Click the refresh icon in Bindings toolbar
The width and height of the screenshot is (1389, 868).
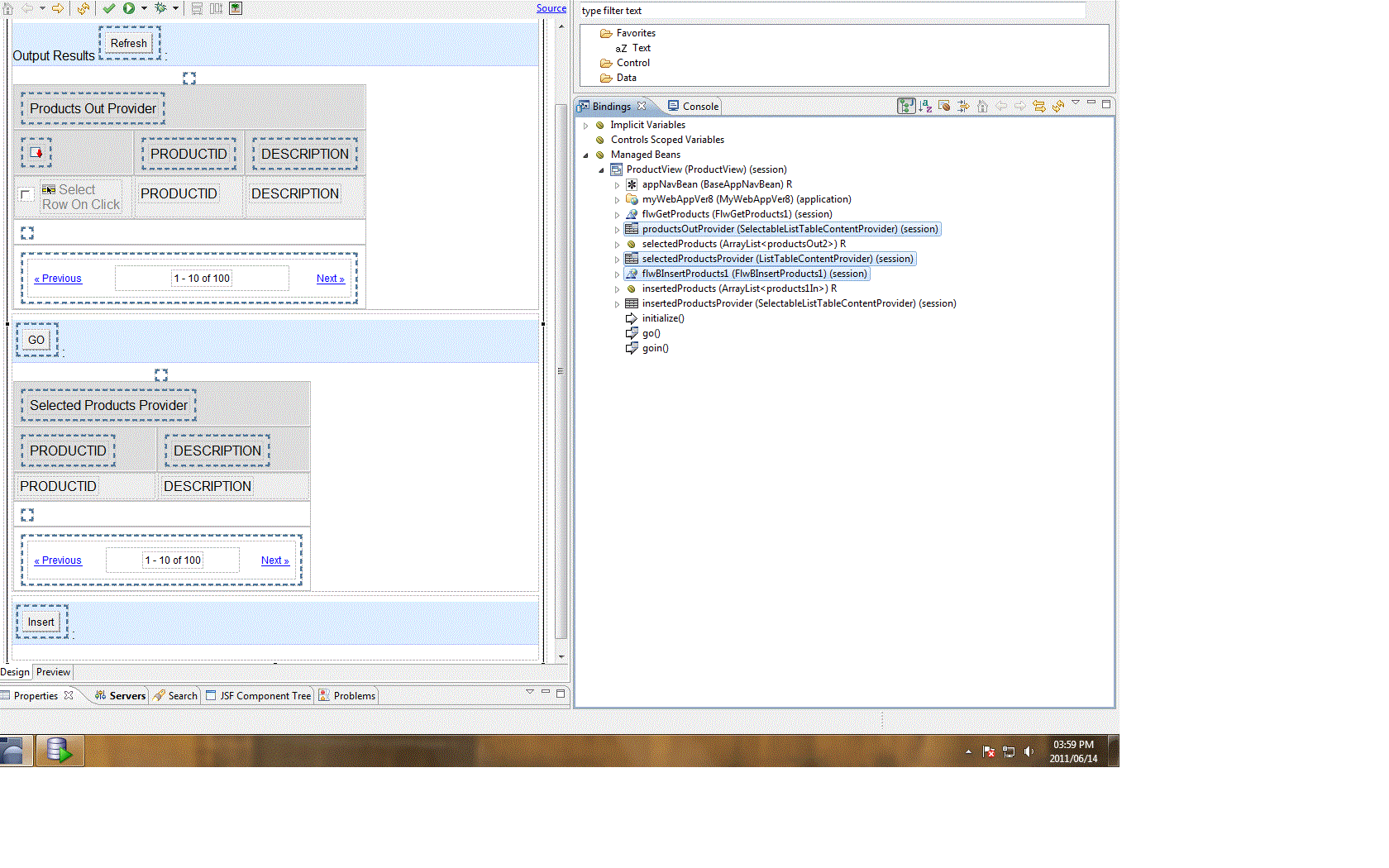[x=1058, y=106]
